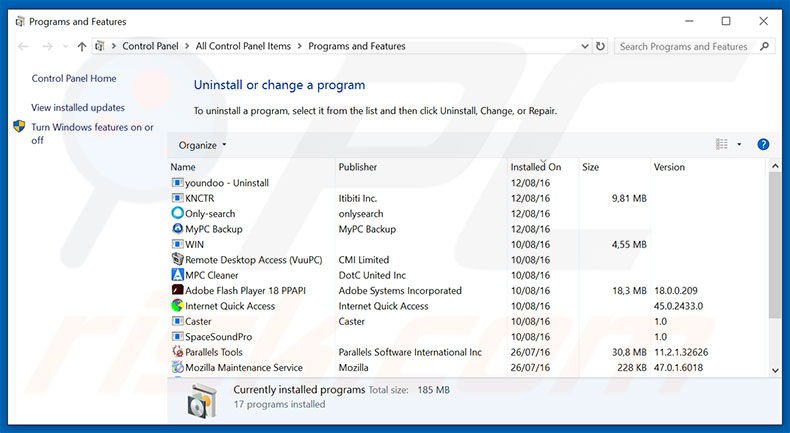790x433 pixels.
Task: Click the title bar Programs and Features icon
Action: [x=20, y=22]
